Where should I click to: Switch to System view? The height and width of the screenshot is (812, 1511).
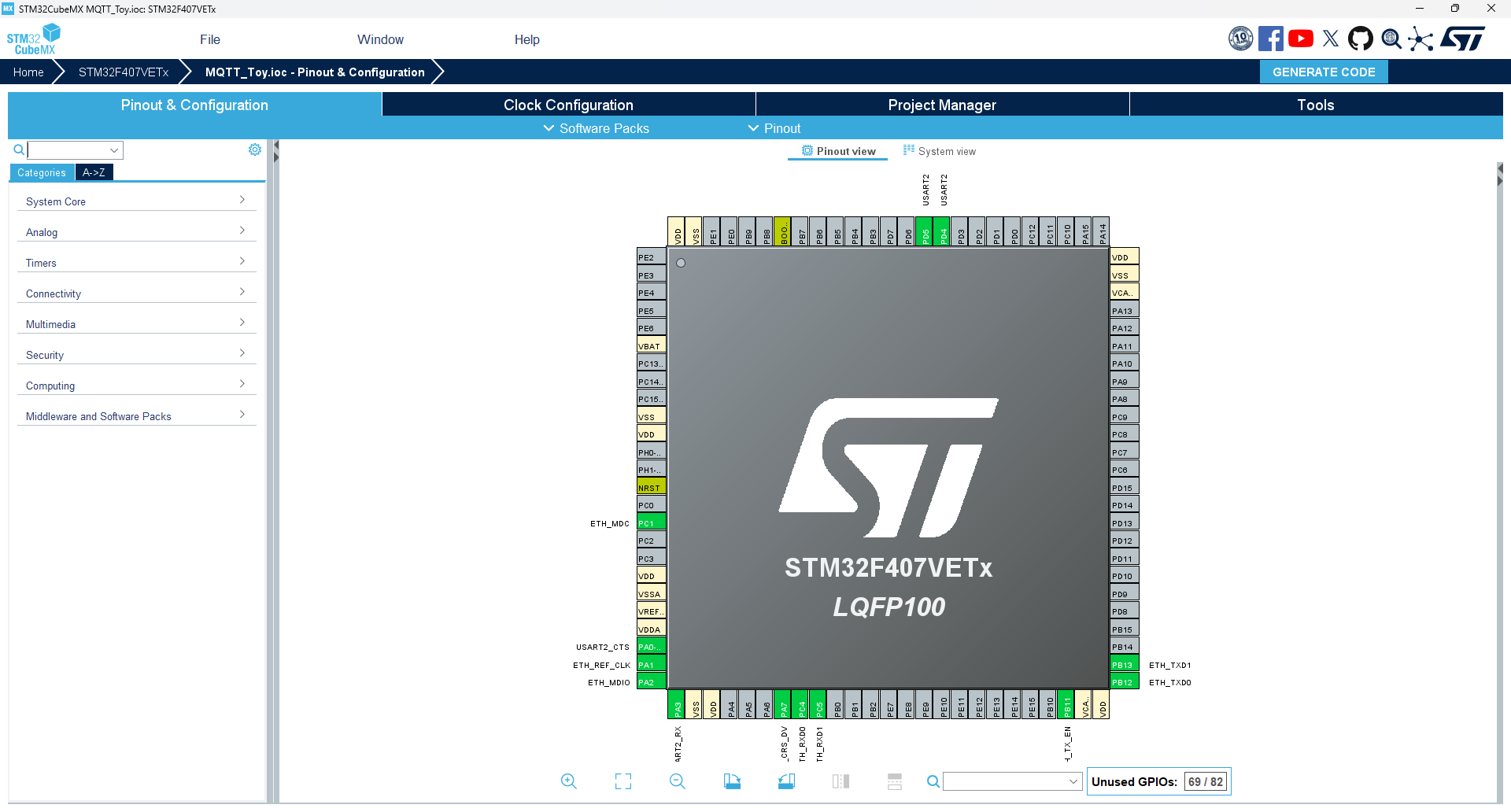tap(940, 151)
